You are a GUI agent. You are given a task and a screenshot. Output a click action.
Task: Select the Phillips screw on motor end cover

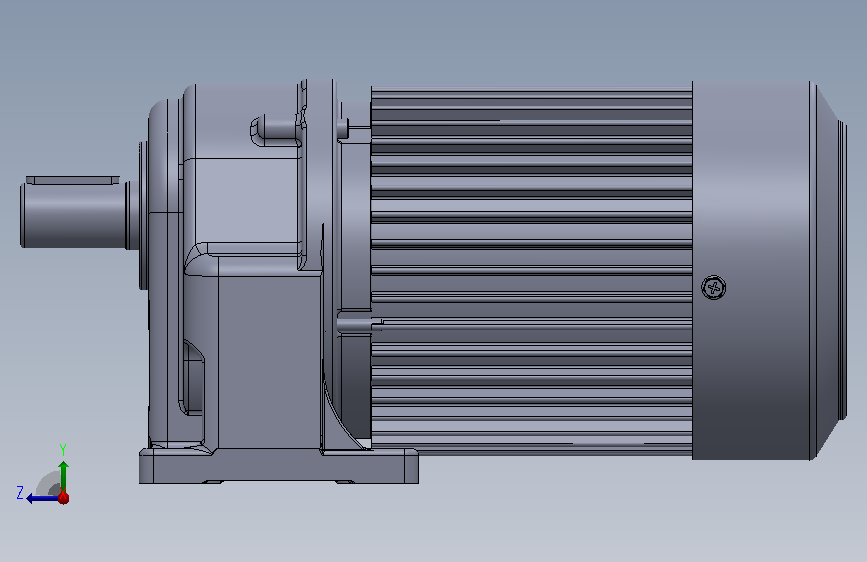point(713,288)
